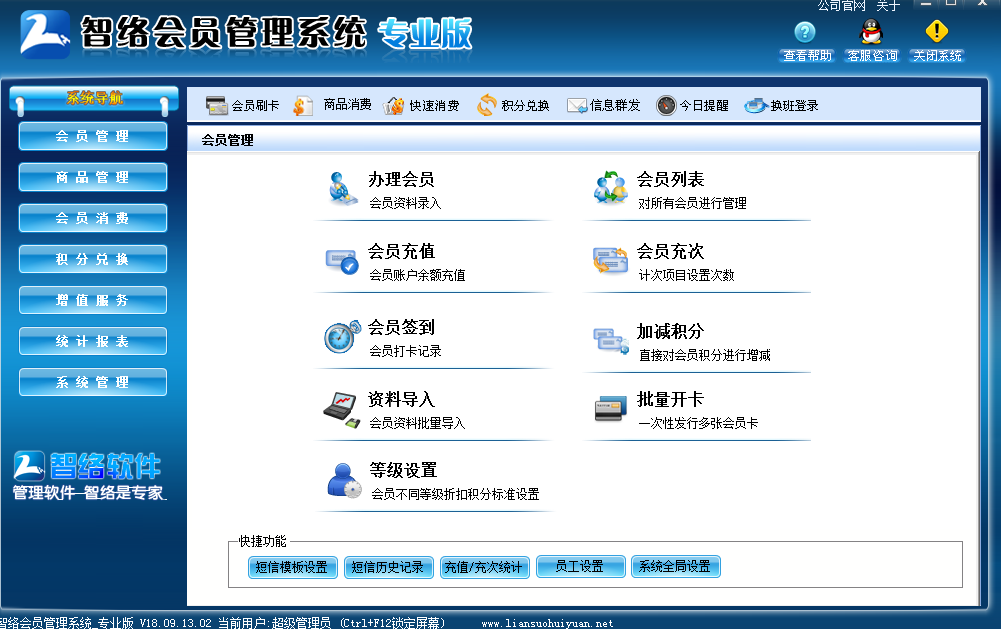Open the 会员消费 navigation section
1001x629 pixels.
(93, 218)
